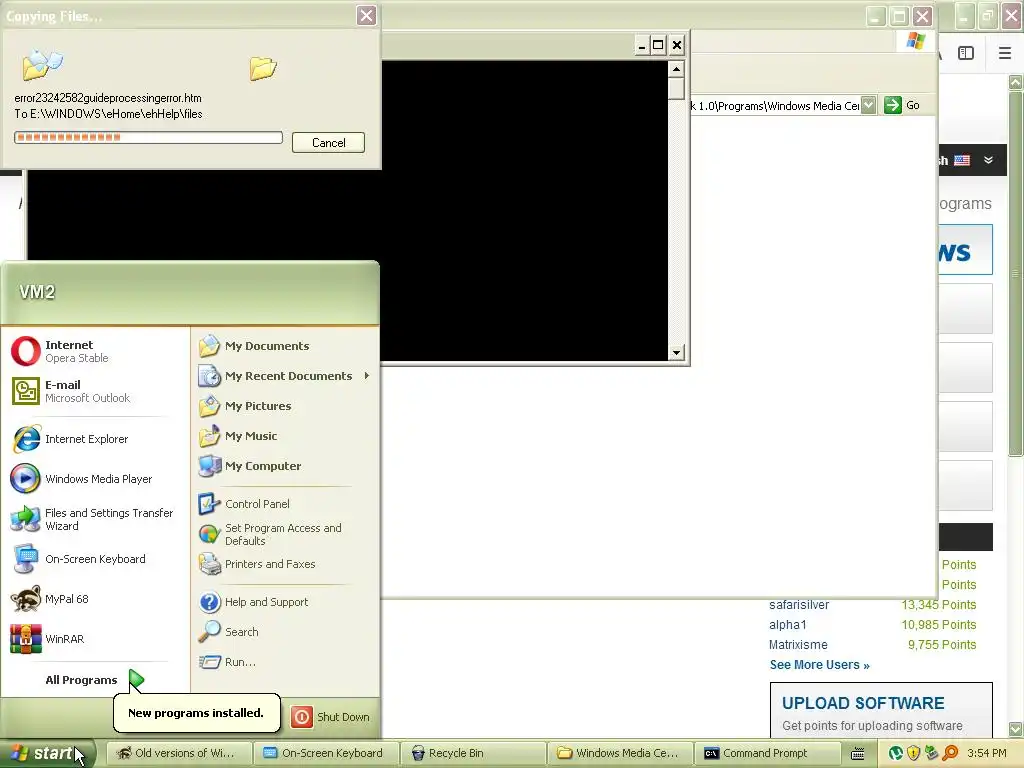1024x768 pixels.
Task: Cancel the file copy operation
Action: pos(328,142)
